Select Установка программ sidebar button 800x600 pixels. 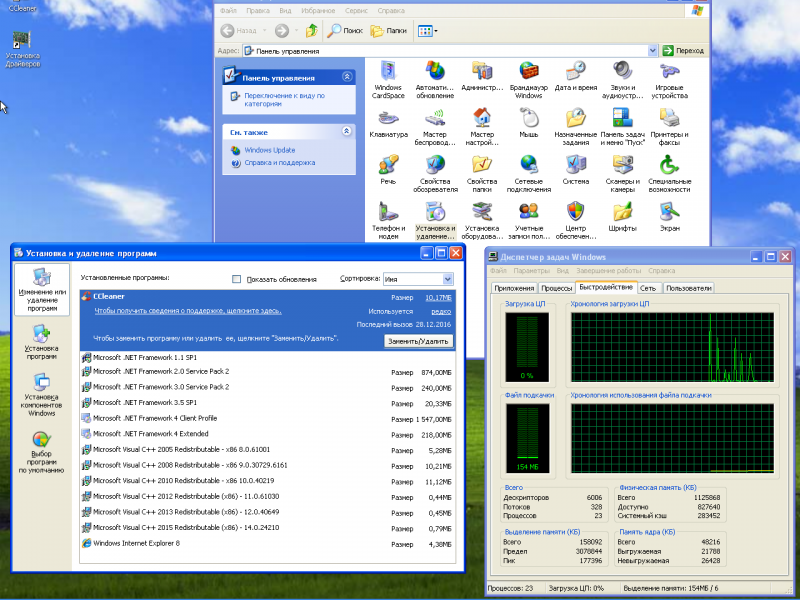[42, 342]
